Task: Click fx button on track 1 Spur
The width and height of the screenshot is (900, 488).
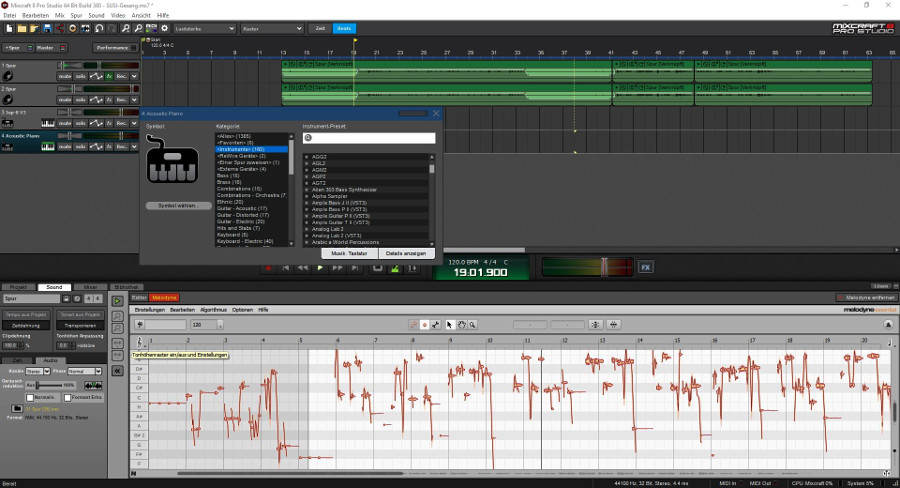Action: [x=109, y=76]
